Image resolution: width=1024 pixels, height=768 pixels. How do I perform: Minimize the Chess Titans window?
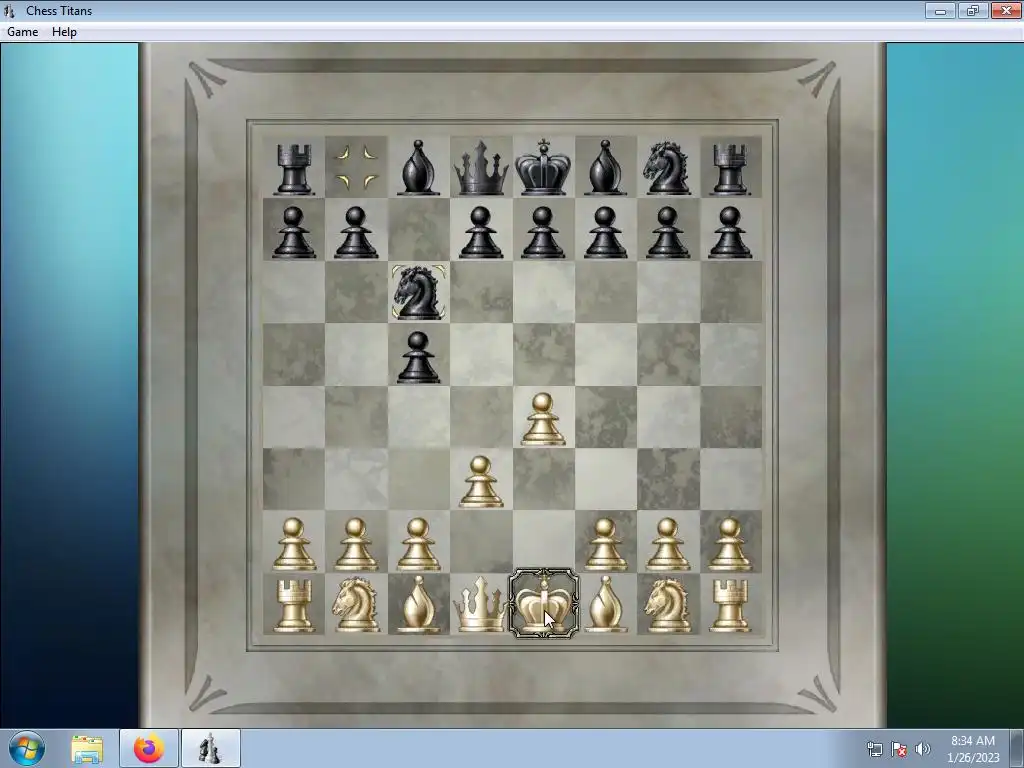940,10
